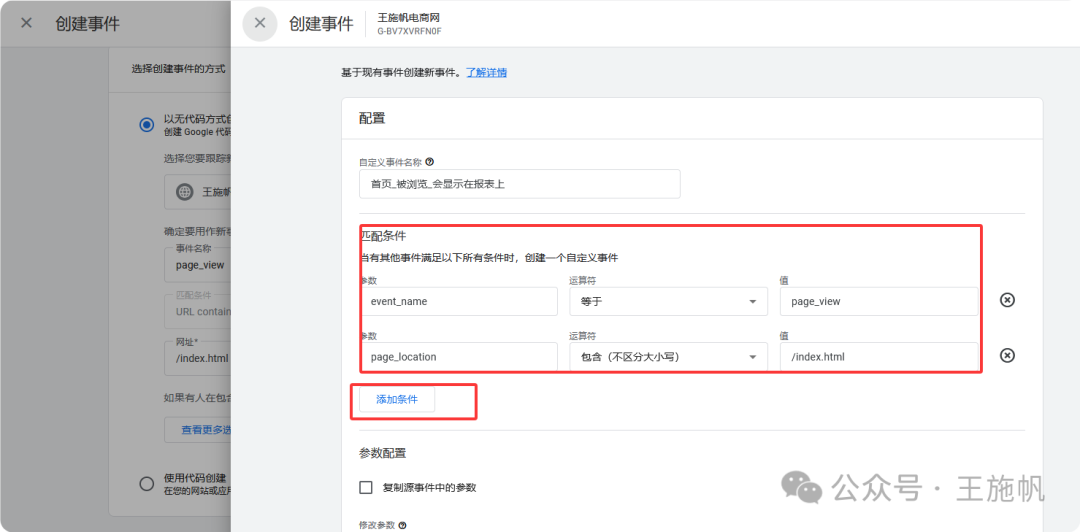Click the 匹配条件 URL contains field in background
1080x532 pixels.
[x=198, y=310]
